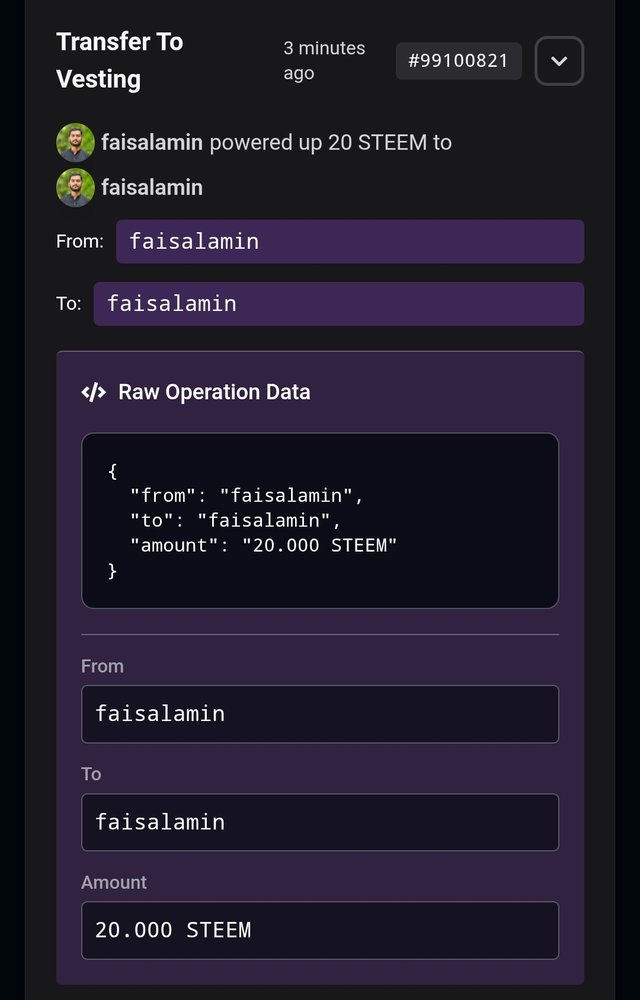The image size is (640, 1000).
Task: Focus the To field in raw data
Action: click(x=319, y=822)
